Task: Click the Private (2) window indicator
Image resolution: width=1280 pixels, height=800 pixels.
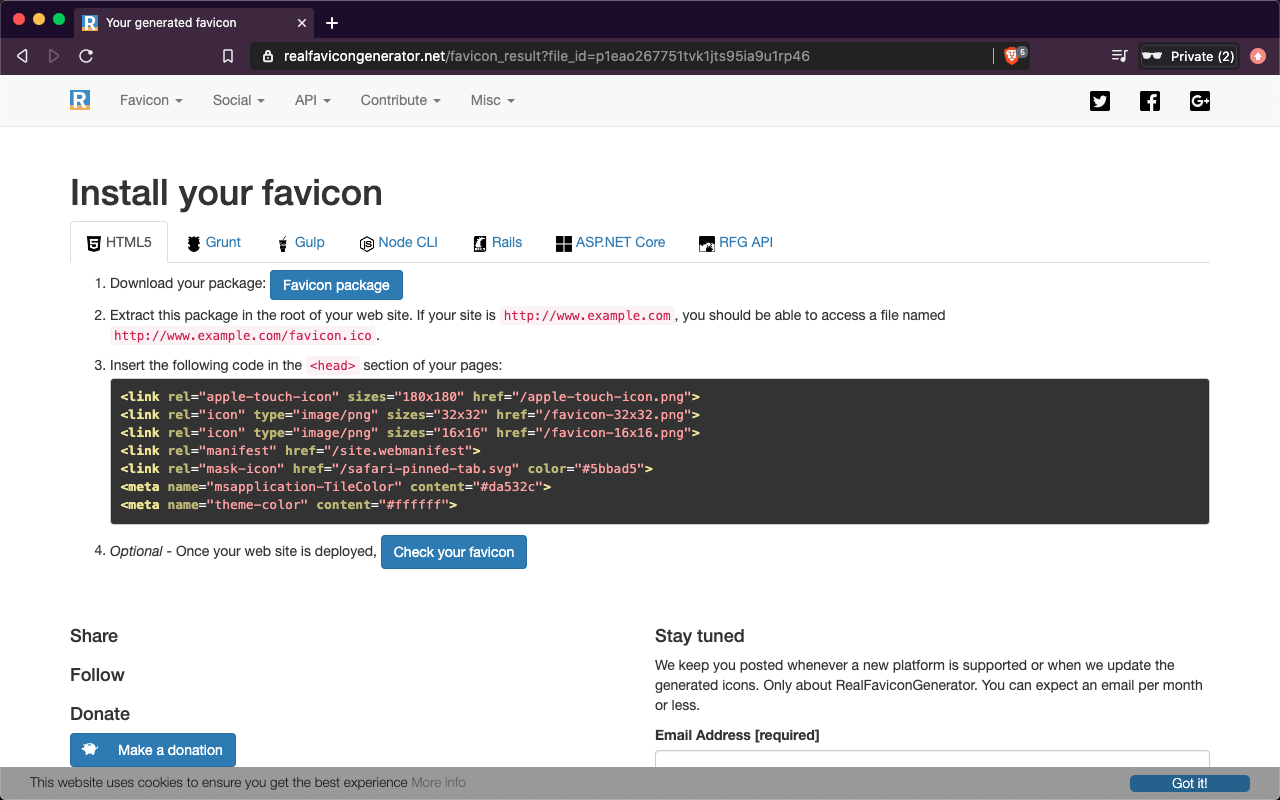Action: (1189, 56)
